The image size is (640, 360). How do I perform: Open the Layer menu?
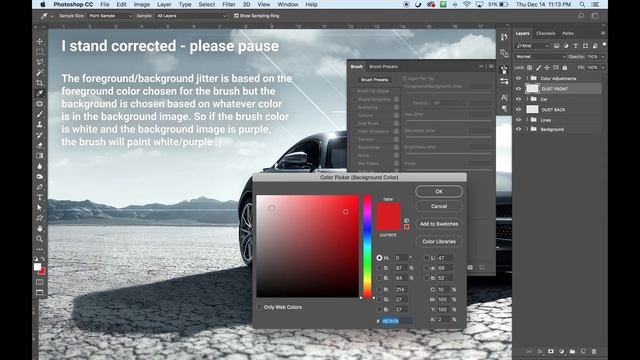[x=164, y=4]
